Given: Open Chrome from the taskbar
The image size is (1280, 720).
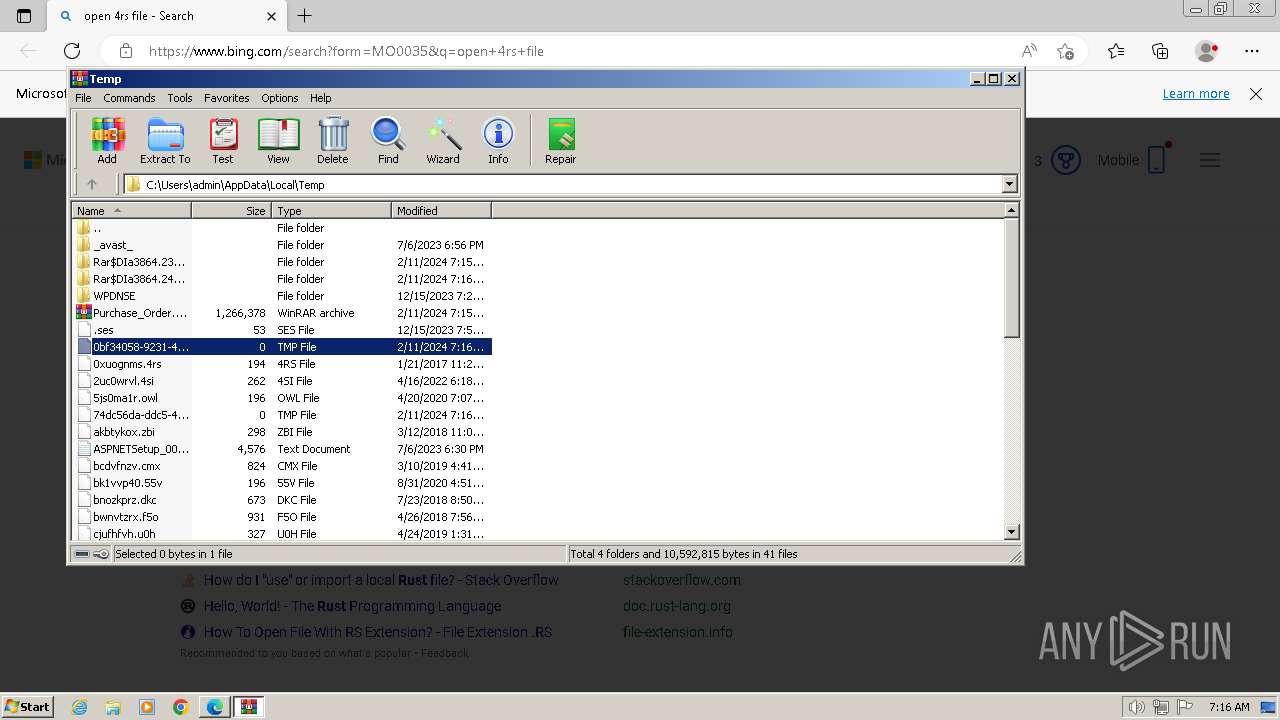Looking at the screenshot, I should [x=181, y=707].
